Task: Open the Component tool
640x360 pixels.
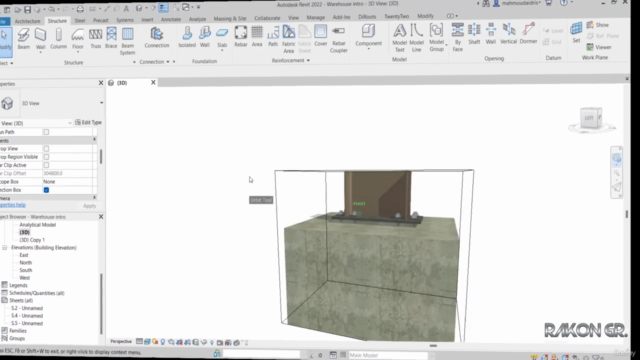Action: click(368, 37)
